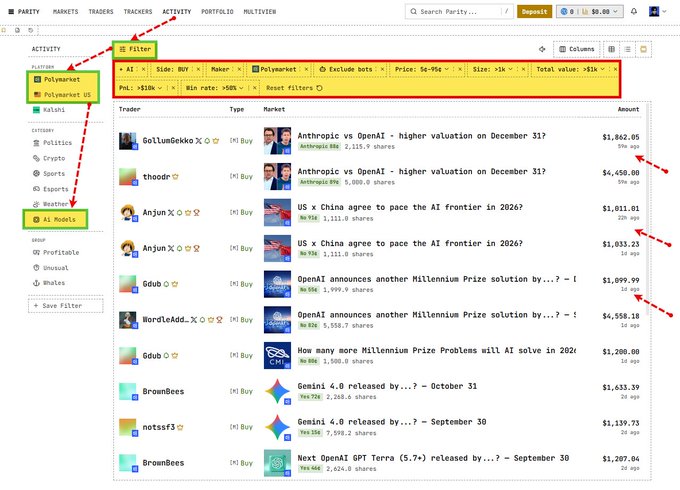This screenshot has height=490, width=680.
Task: Remove the Side: BUY filter chip
Action: click(x=199, y=69)
